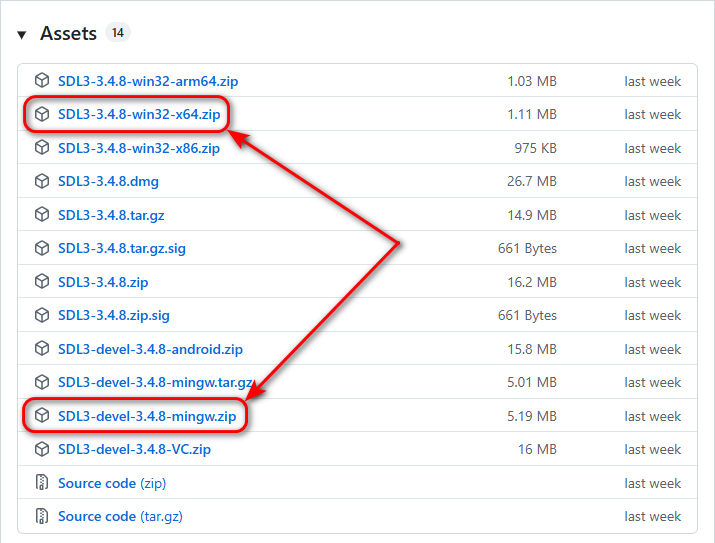Open SDL3-3.4.8.tar.gz.sig signature link
Viewport: 715px width, 543px height.
click(x=122, y=248)
